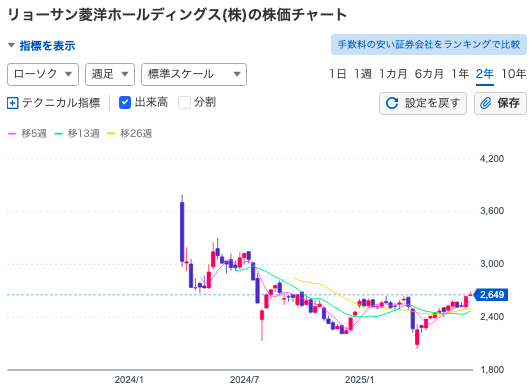This screenshot has height=389, width=529.
Task: Select the 10年 period tab
Action: point(513,74)
